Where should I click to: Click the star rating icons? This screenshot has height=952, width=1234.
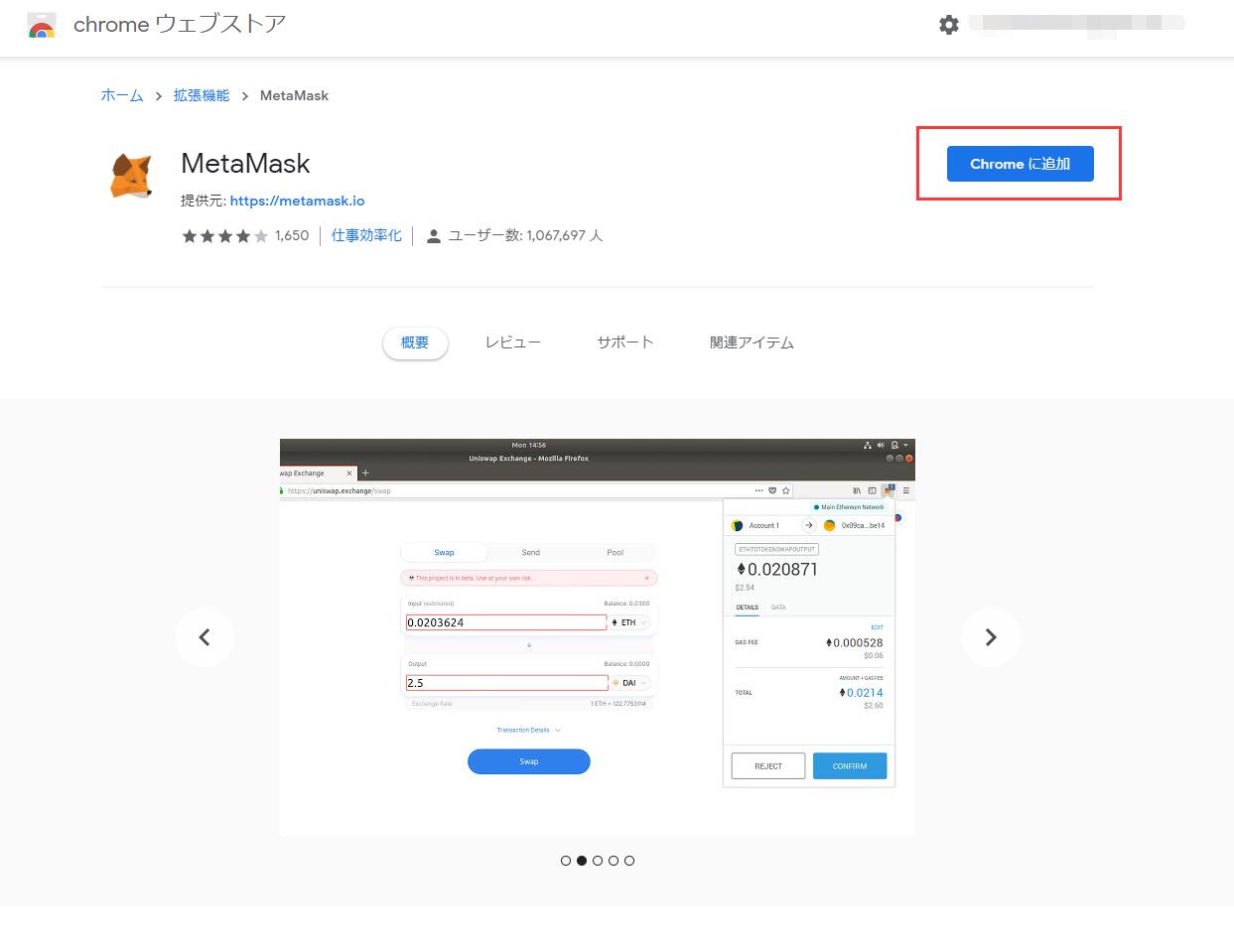(224, 236)
